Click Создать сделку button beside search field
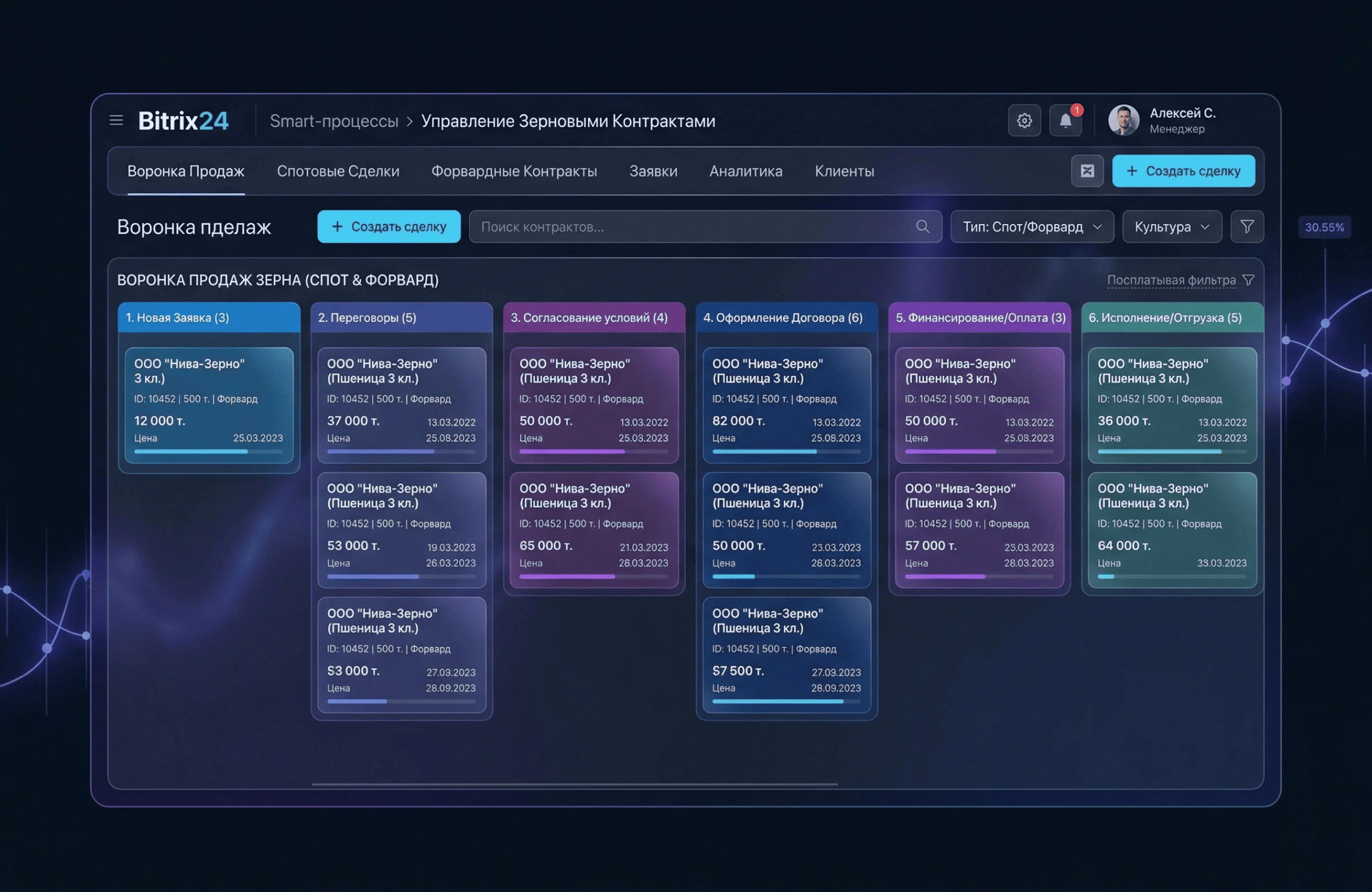 (389, 226)
